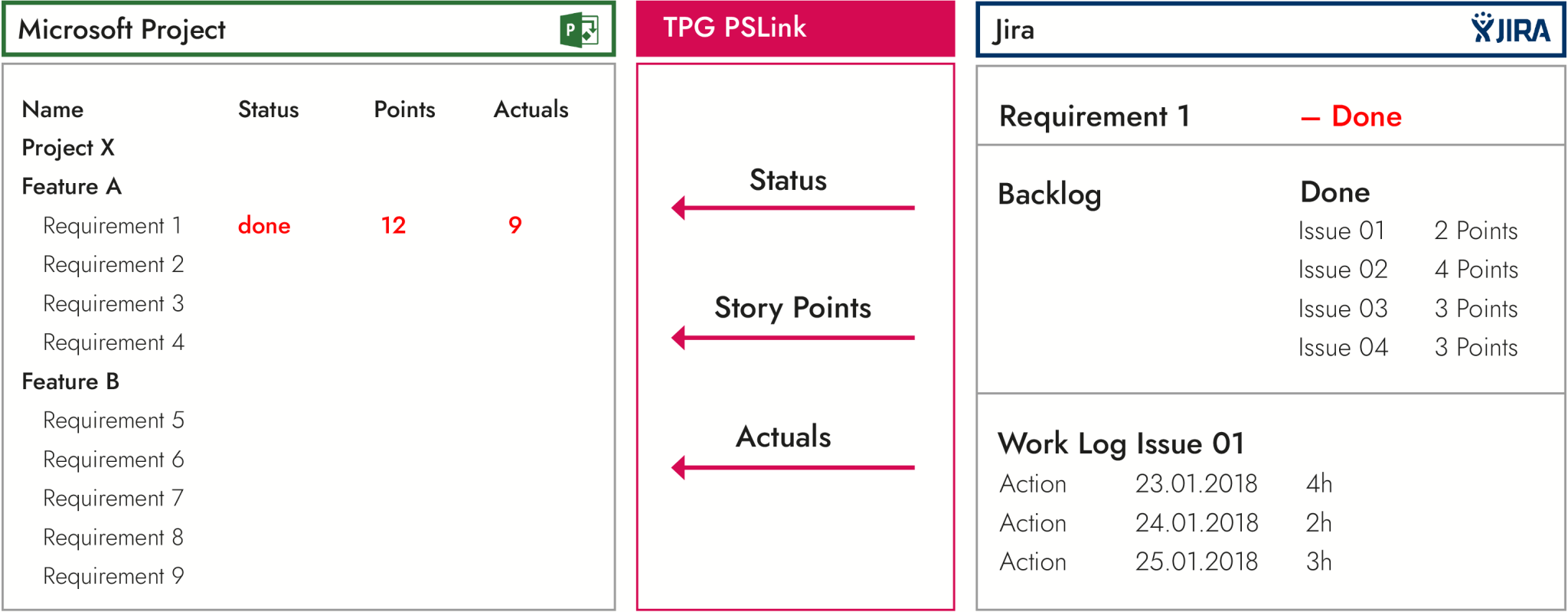Click the Microsoft Project logo icon
The image size is (1568, 612).
click(x=579, y=30)
